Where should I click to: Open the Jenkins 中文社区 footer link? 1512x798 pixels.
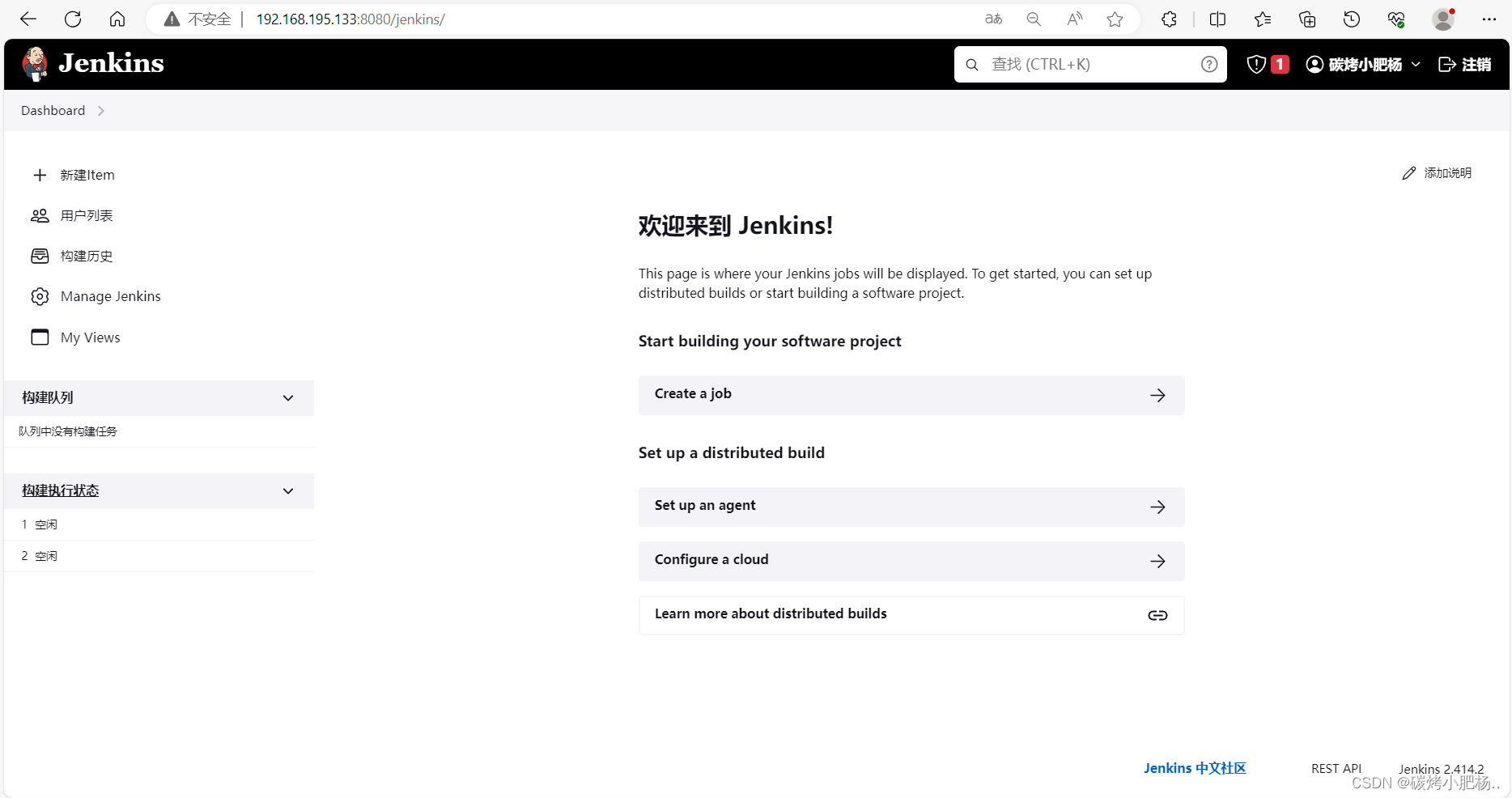click(x=1195, y=768)
